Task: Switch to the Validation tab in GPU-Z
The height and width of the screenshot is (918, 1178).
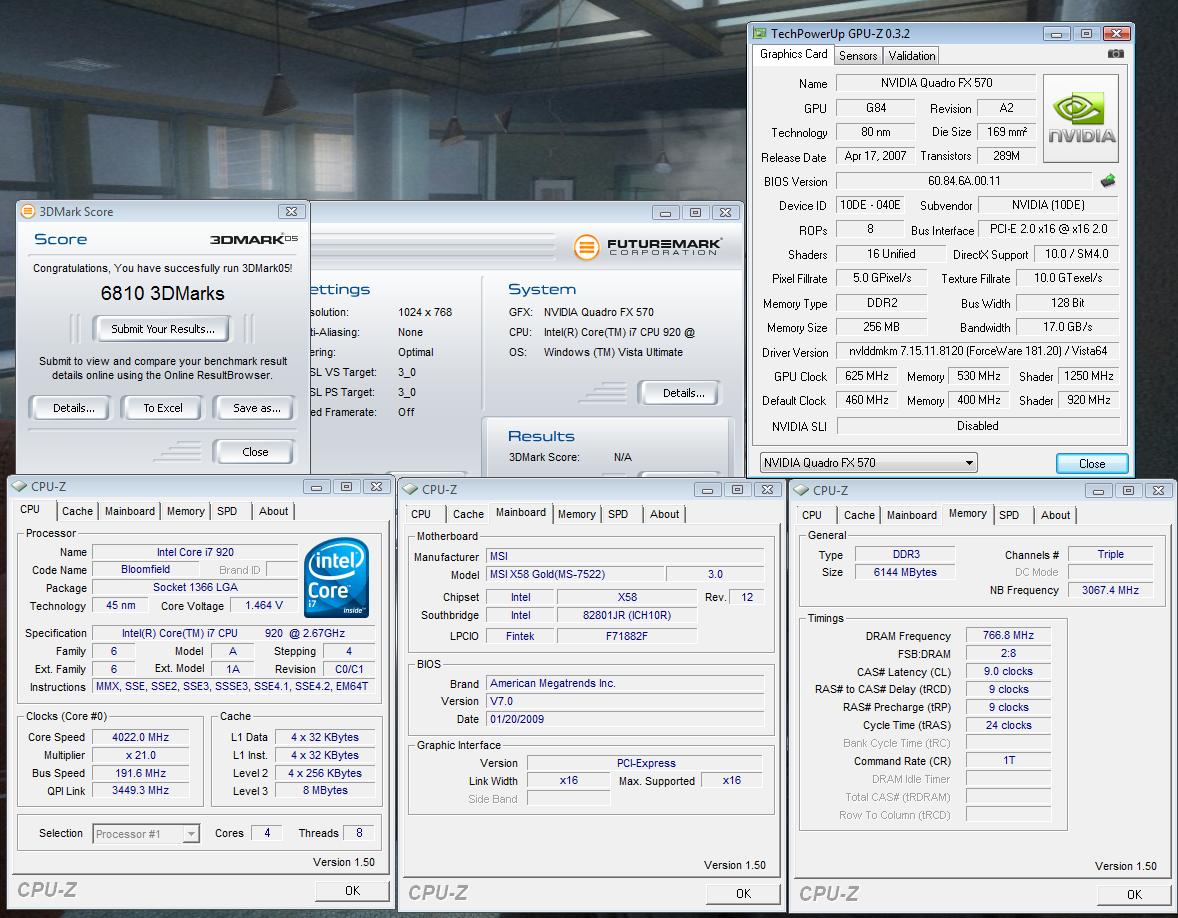Action: click(x=911, y=56)
